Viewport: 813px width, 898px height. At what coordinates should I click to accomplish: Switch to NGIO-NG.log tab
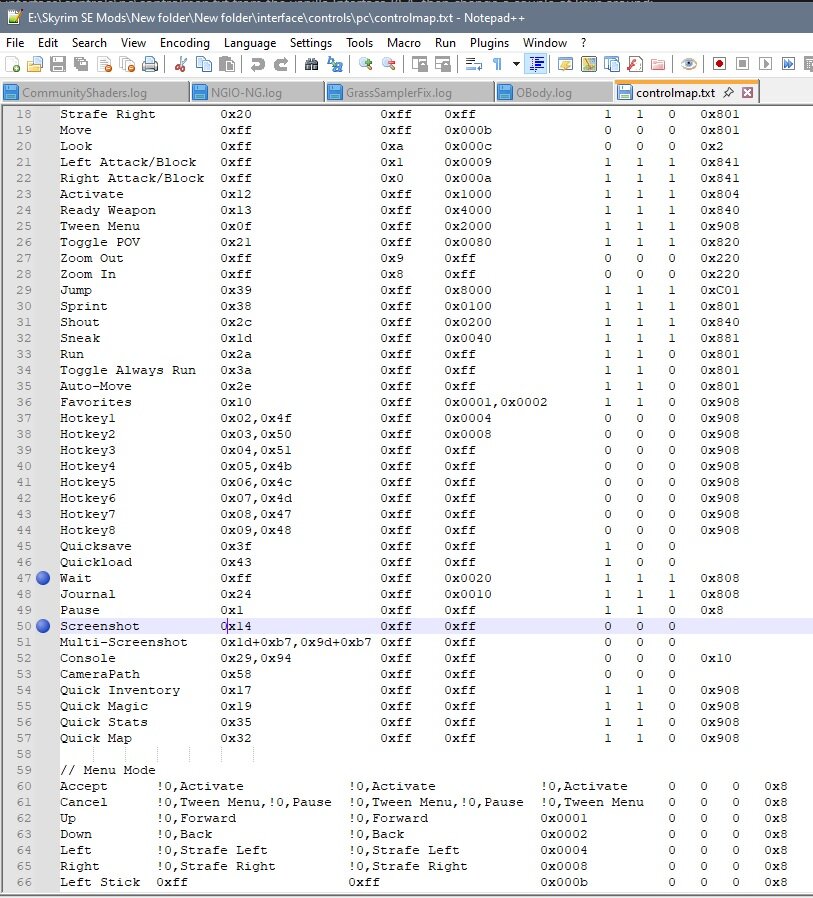click(x=257, y=93)
